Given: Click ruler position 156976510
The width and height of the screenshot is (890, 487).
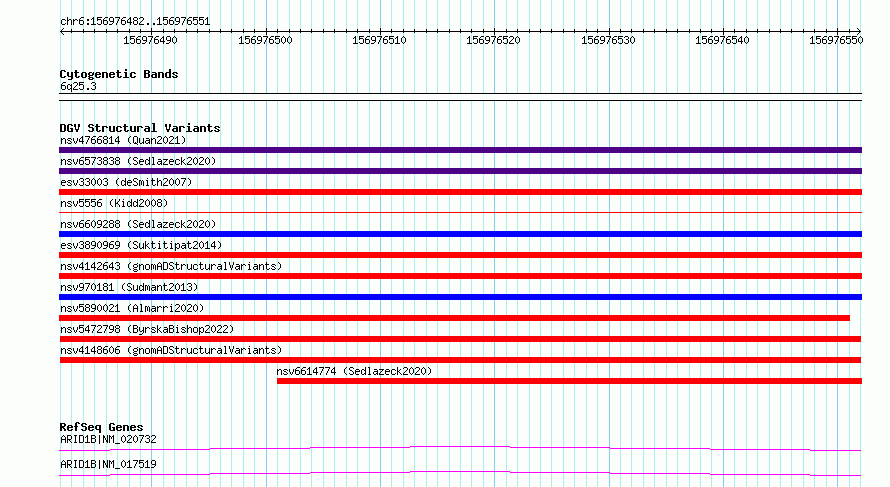Looking at the screenshot, I should click(379, 40).
